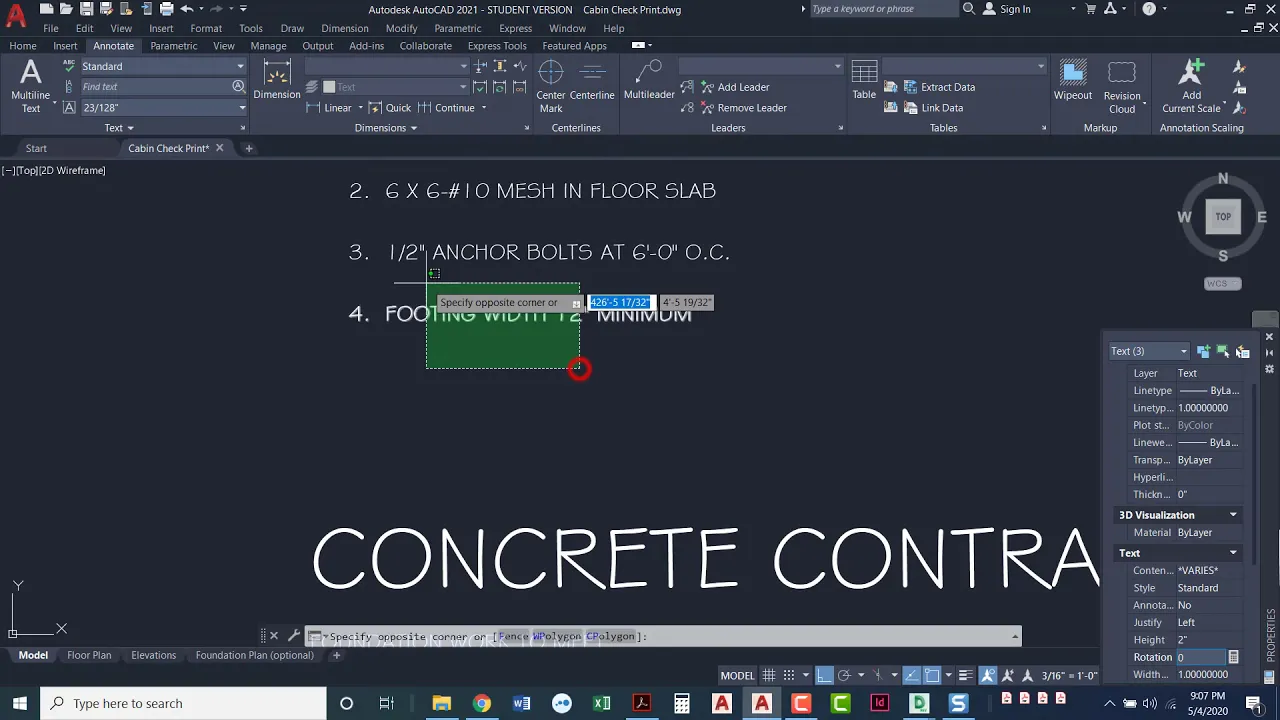Select the Multileader tool
This screenshot has height=720, width=1280.
pos(649,80)
